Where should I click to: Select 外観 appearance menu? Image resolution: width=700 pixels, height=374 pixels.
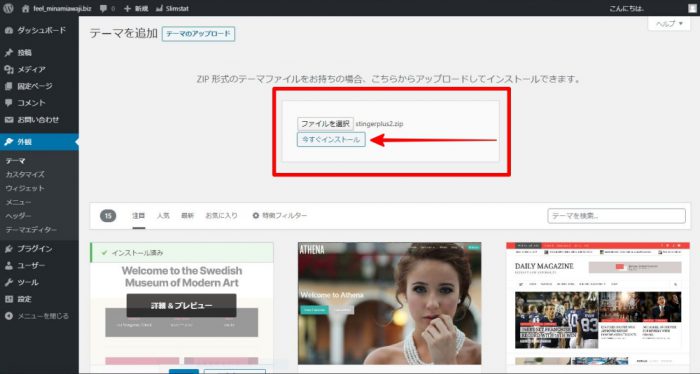39,142
